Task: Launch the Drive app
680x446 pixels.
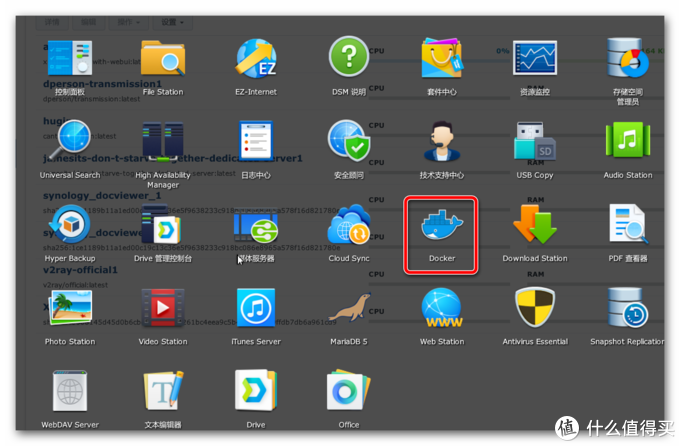Action: pos(256,390)
